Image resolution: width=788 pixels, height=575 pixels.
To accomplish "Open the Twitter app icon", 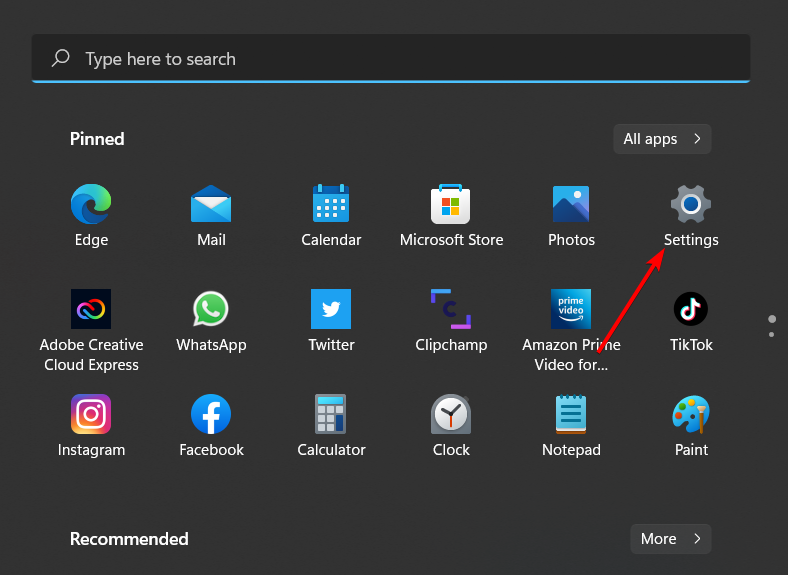I will (x=331, y=309).
